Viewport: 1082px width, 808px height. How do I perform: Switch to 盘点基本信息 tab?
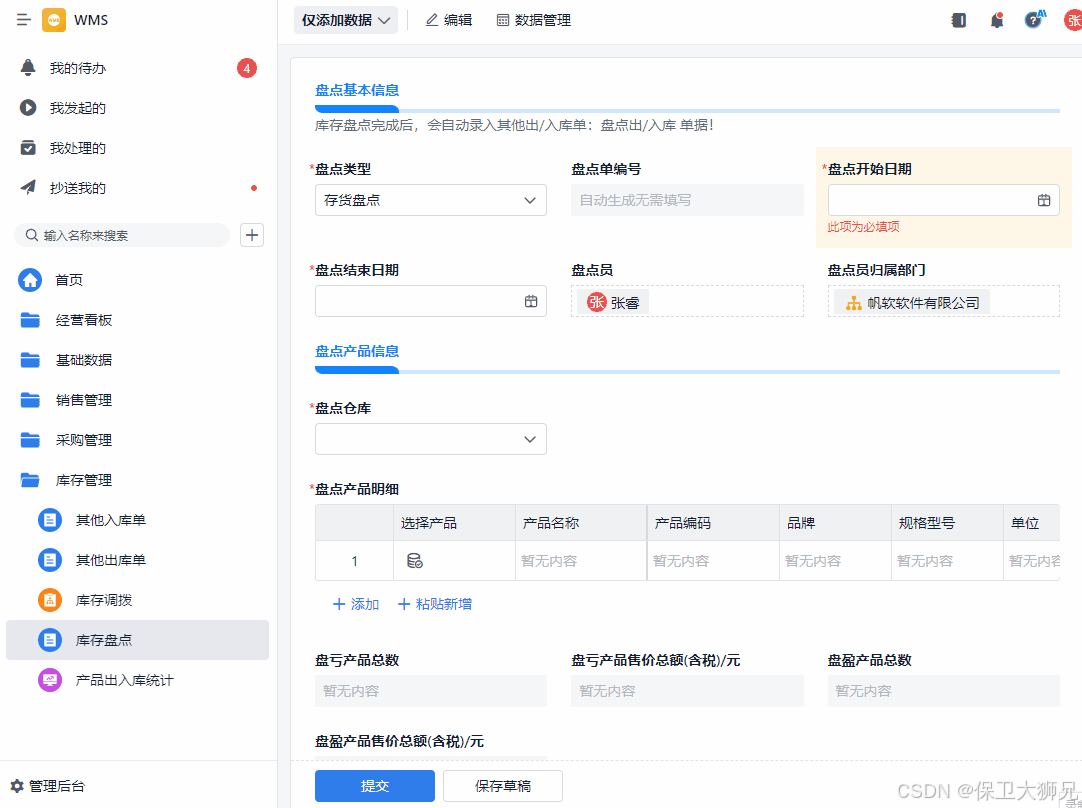coord(357,90)
